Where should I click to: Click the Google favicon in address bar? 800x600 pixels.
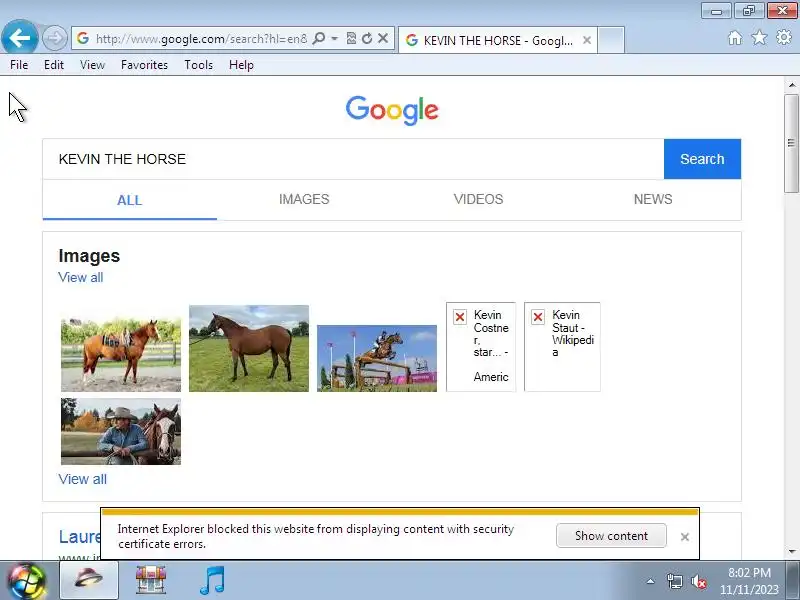pos(83,38)
